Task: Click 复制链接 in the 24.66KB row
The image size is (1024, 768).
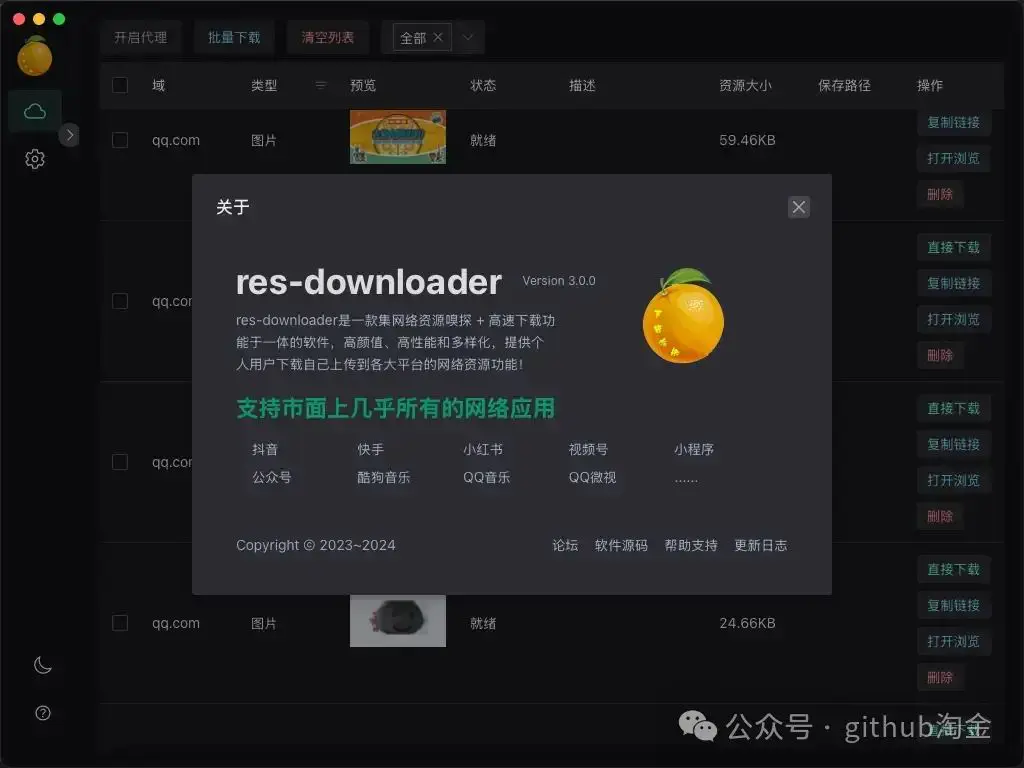Action: click(x=953, y=605)
